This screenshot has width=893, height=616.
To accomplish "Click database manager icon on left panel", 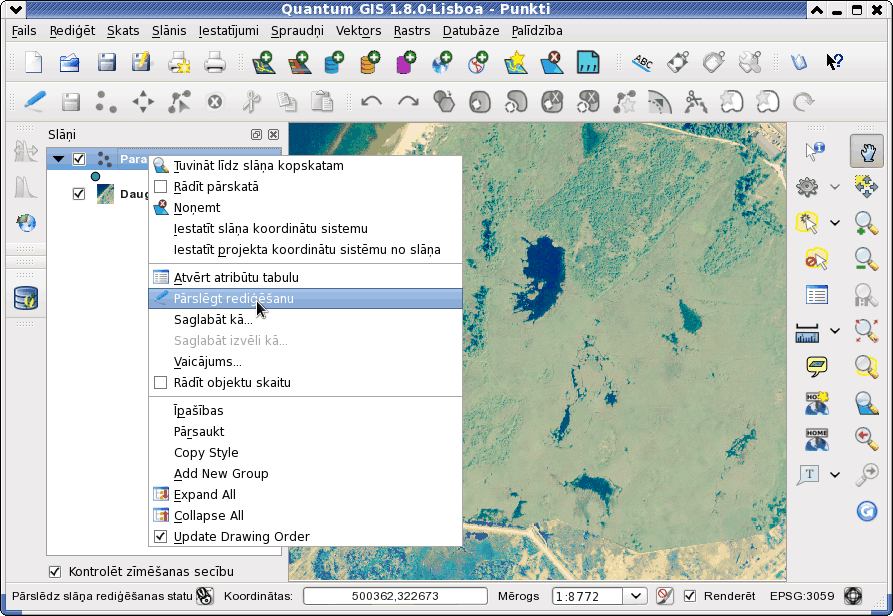I will pos(26,298).
